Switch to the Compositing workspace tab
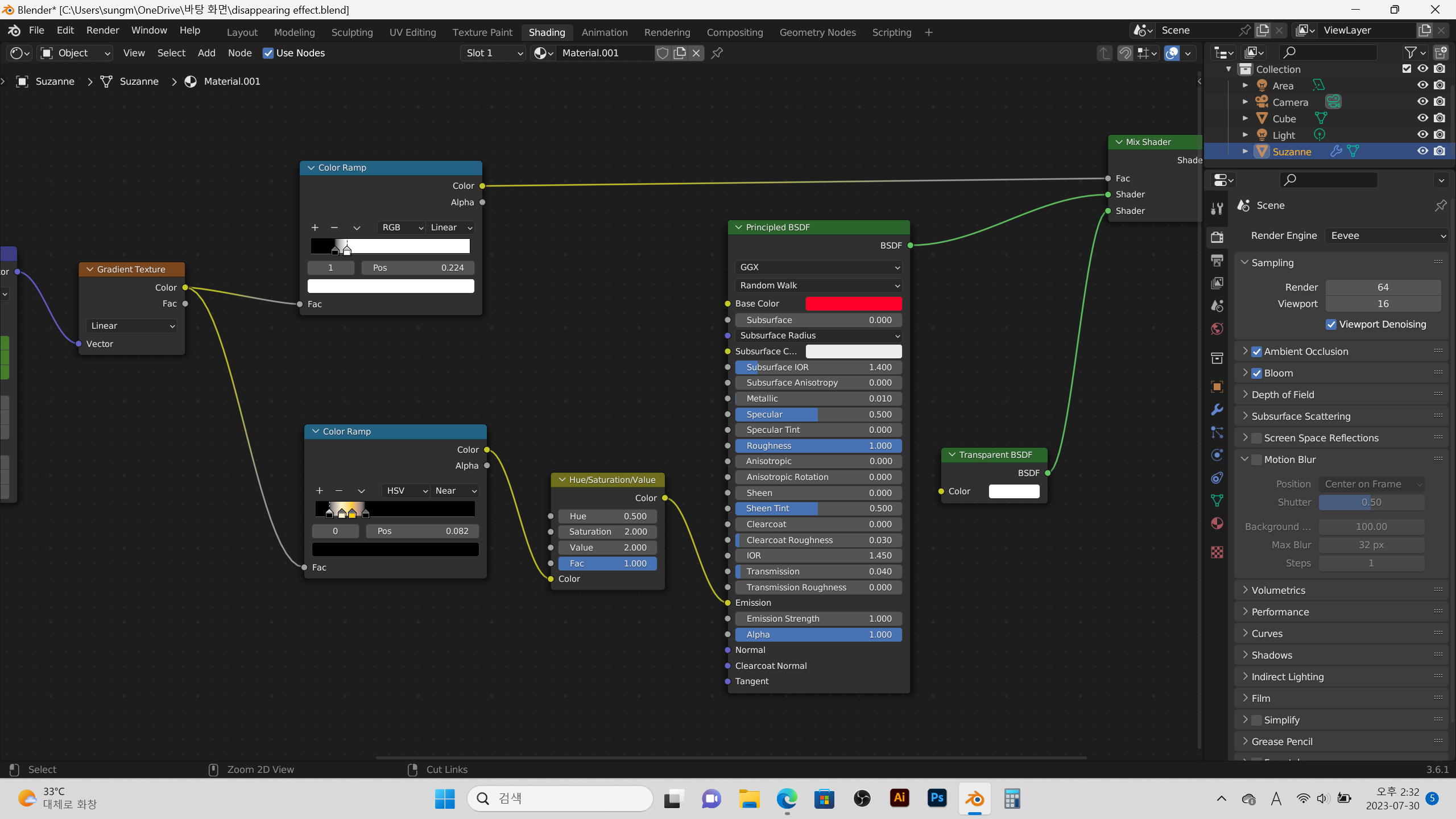Viewport: 1456px width, 819px height. pyautogui.click(x=734, y=32)
